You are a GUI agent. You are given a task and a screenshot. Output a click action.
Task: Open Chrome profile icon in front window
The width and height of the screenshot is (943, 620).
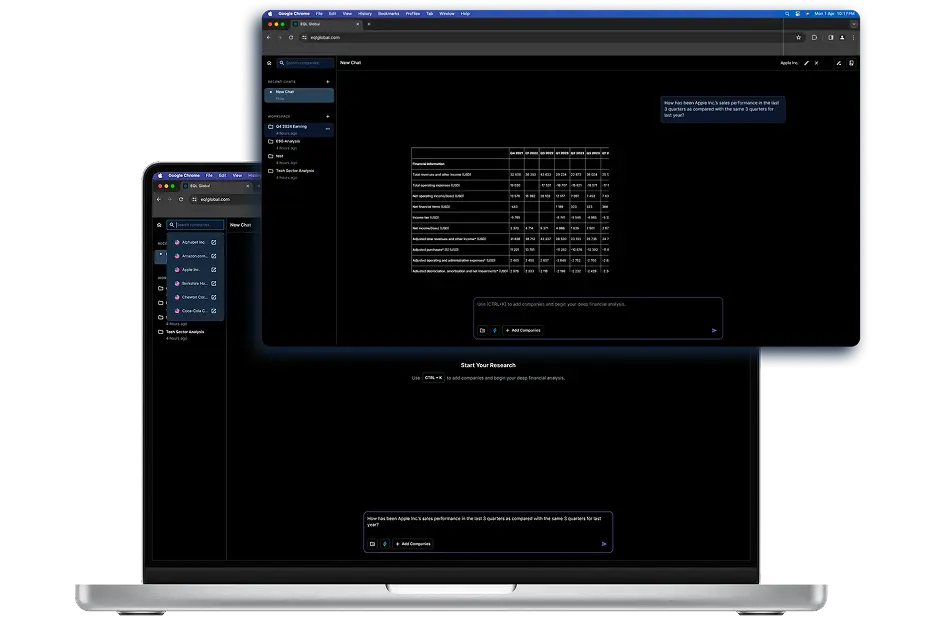coord(842,37)
